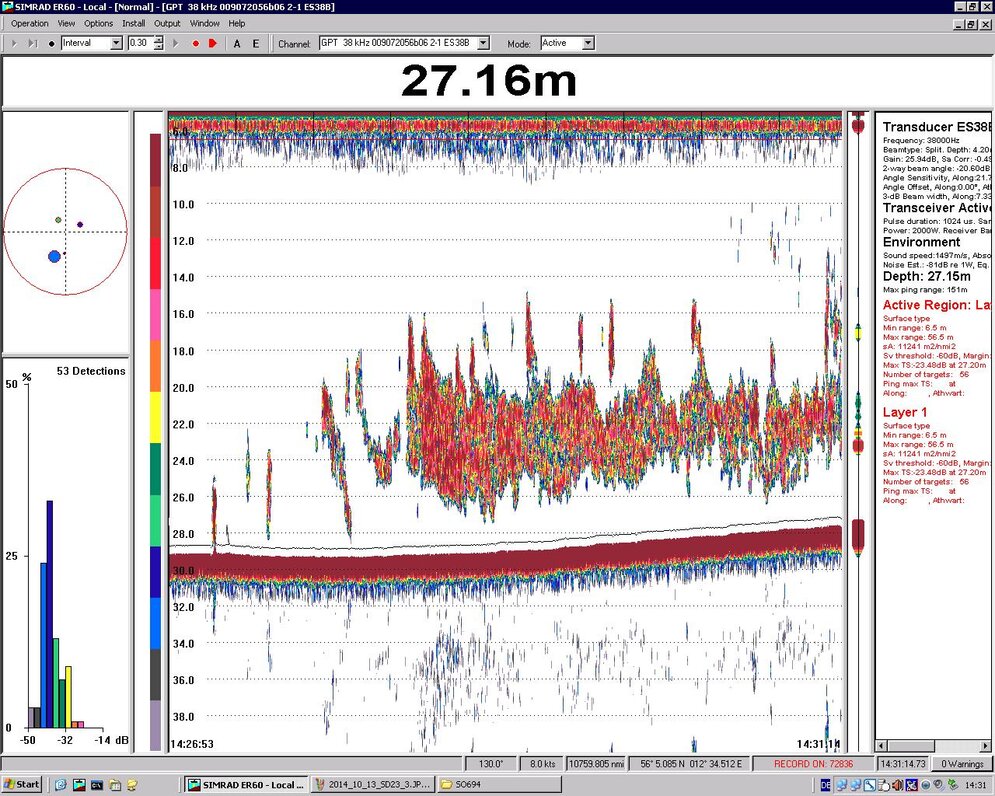Open the Interval ping mode dropdown
This screenshot has height=796, width=995.
(116, 43)
